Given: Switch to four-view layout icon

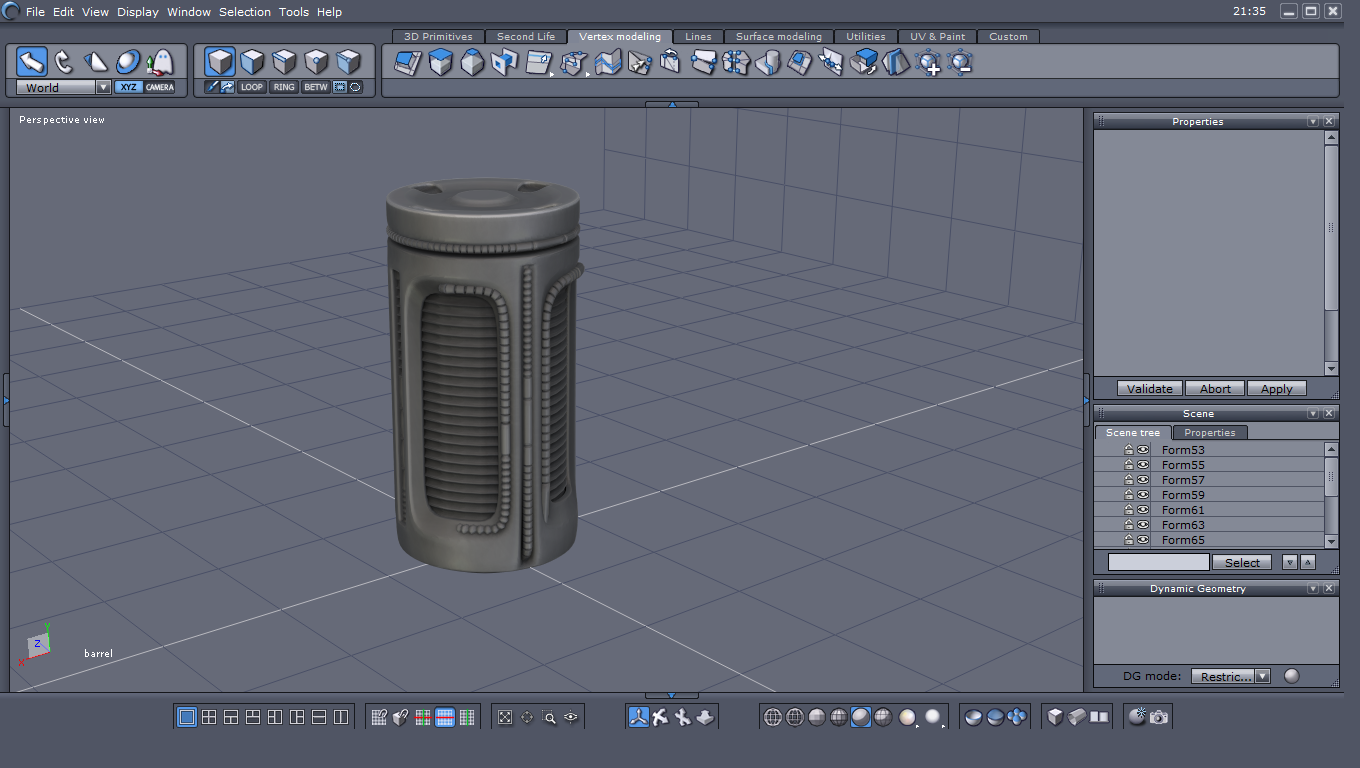Looking at the screenshot, I should point(209,717).
